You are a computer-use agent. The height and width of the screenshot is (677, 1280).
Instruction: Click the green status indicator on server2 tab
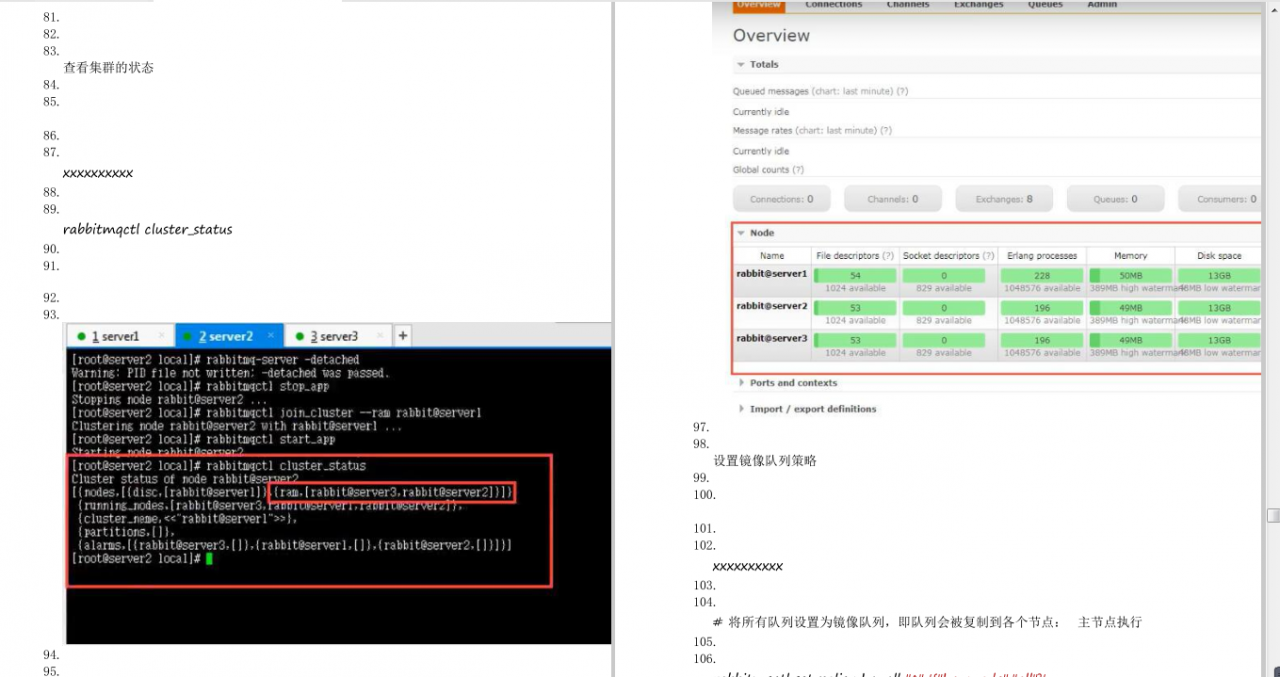pyautogui.click(x=186, y=336)
